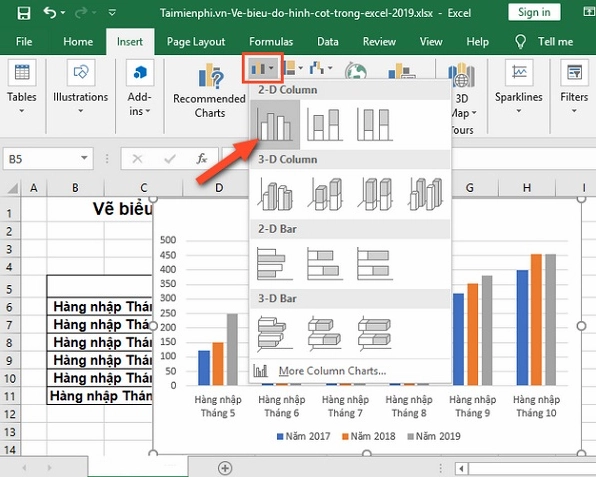596x477 pixels.
Task: Click Insert Column or Bar Chart button
Action: pos(262,68)
